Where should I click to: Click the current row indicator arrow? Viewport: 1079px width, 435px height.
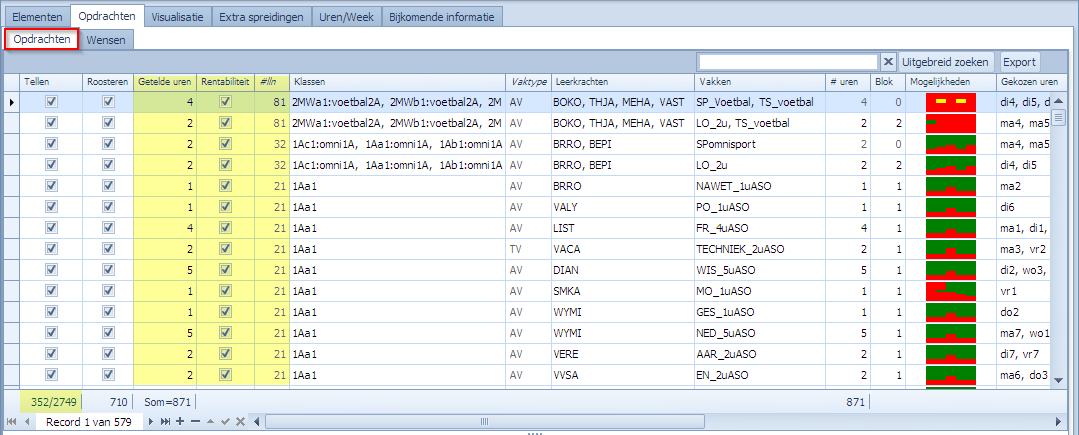(x=10, y=102)
